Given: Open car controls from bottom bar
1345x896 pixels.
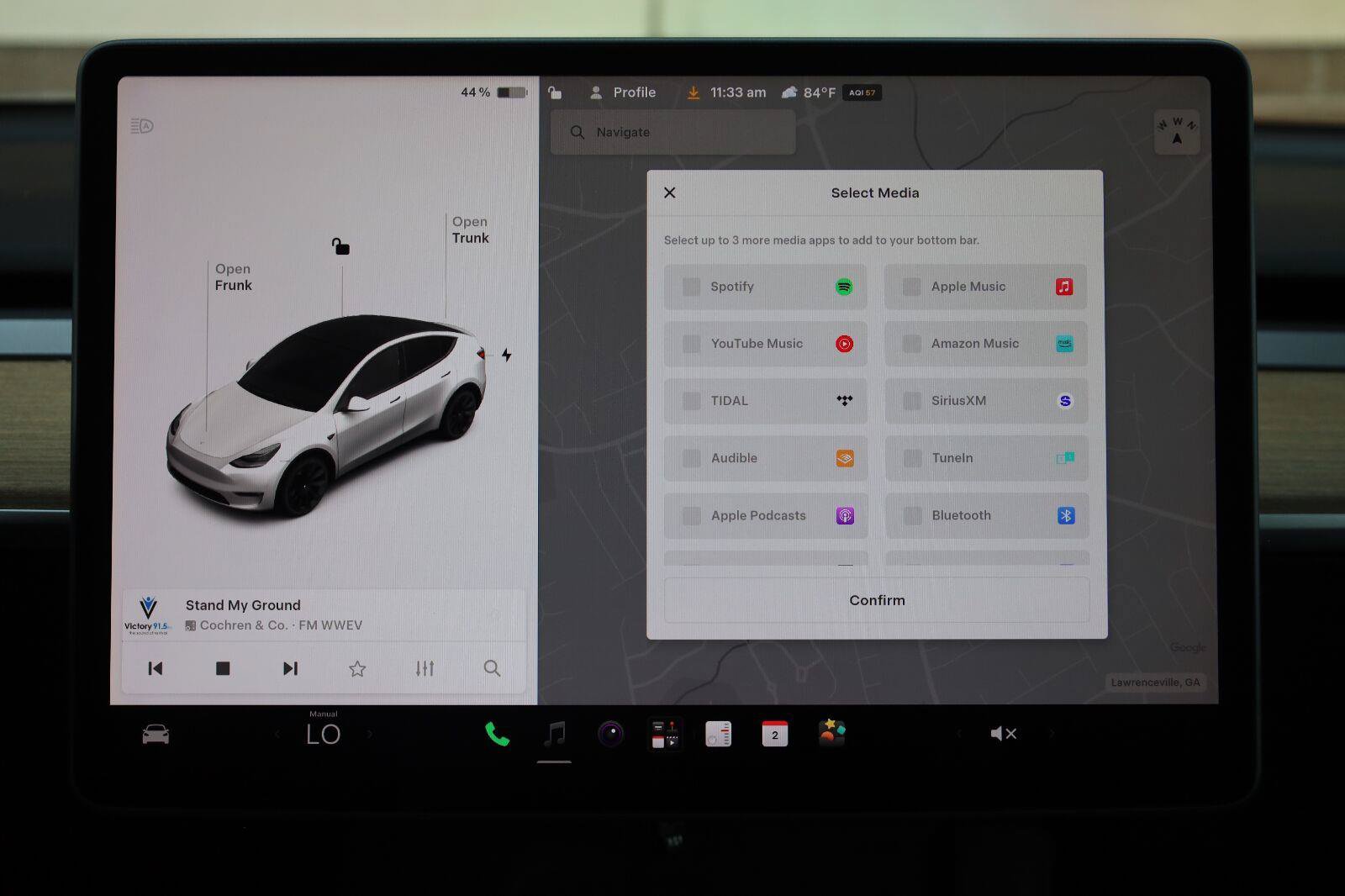Looking at the screenshot, I should coord(156,735).
